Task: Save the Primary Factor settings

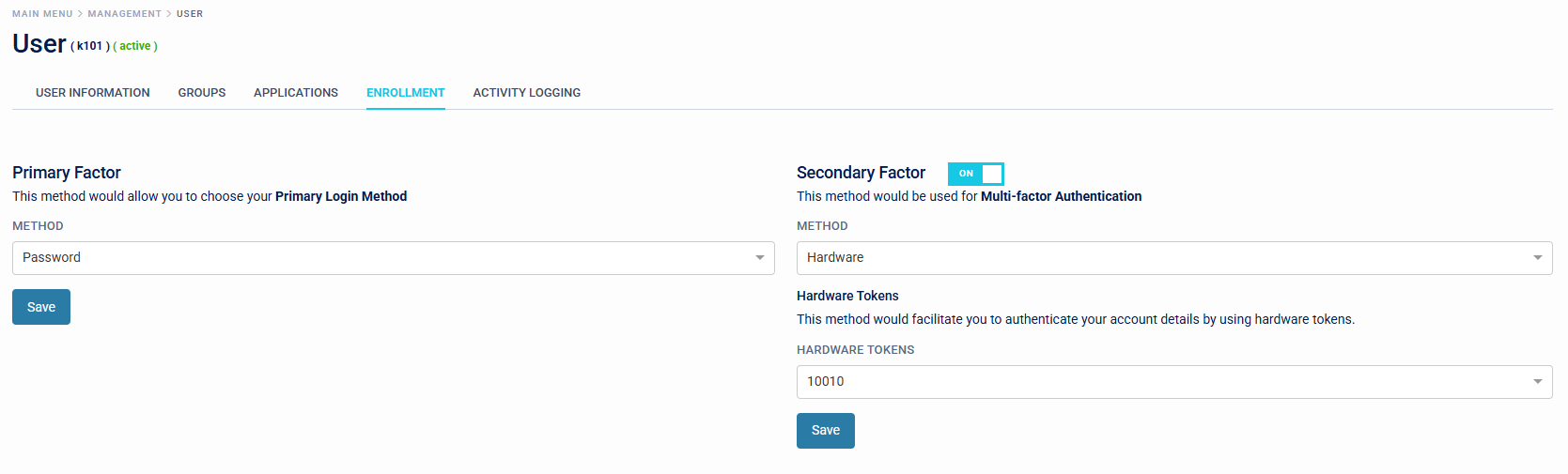Action: click(41, 307)
